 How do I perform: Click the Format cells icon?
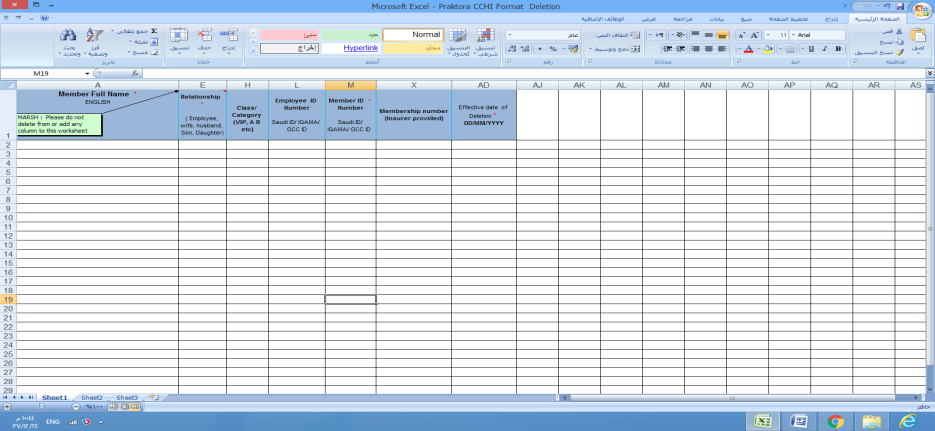(179, 35)
